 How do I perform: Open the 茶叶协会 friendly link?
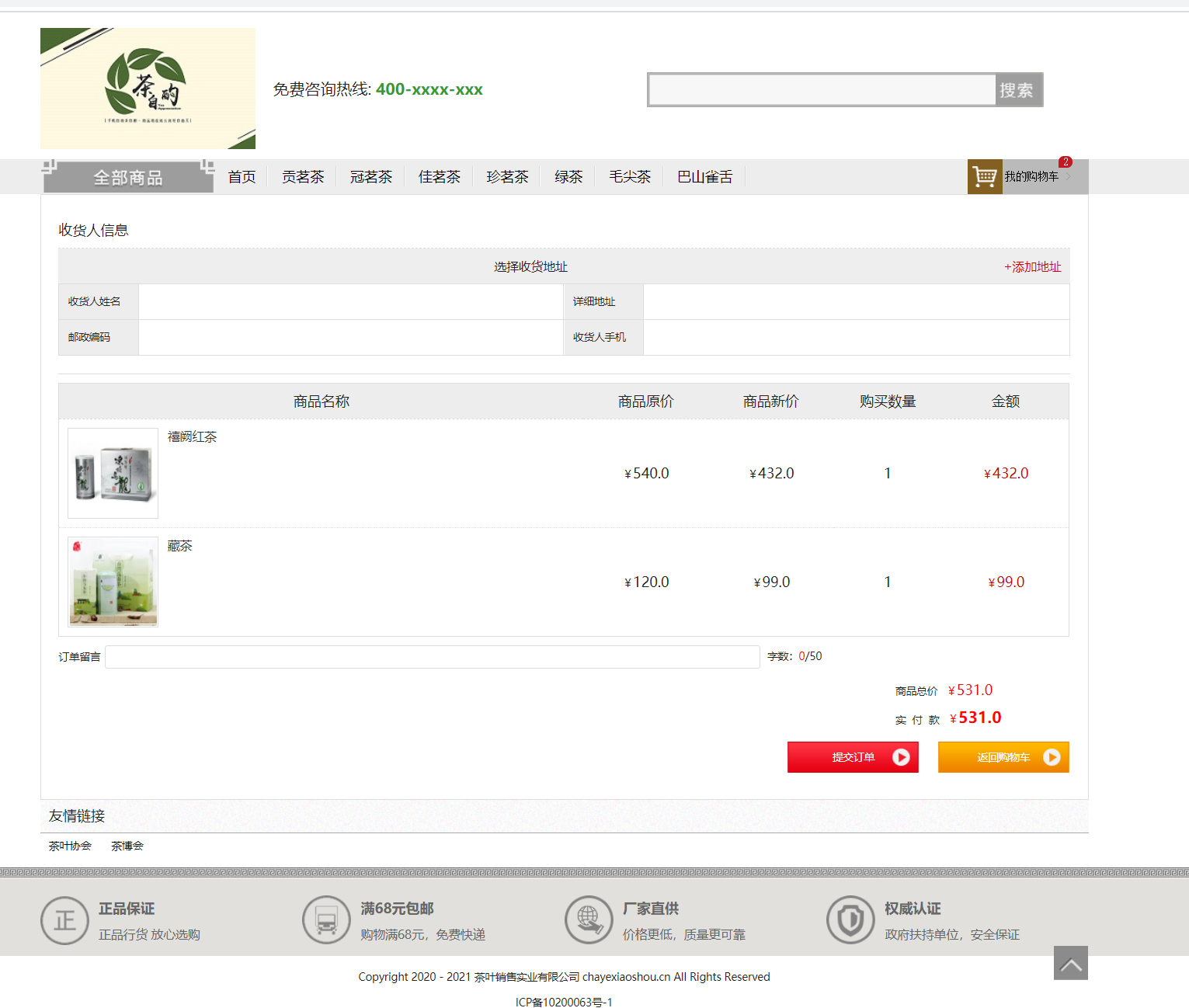(x=70, y=846)
